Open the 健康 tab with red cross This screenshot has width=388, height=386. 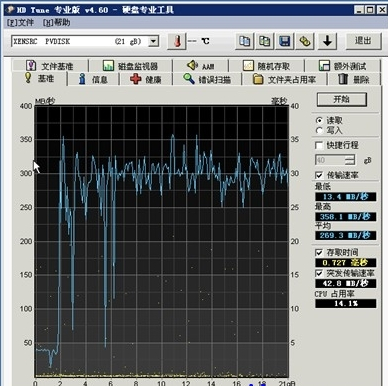tap(146, 79)
